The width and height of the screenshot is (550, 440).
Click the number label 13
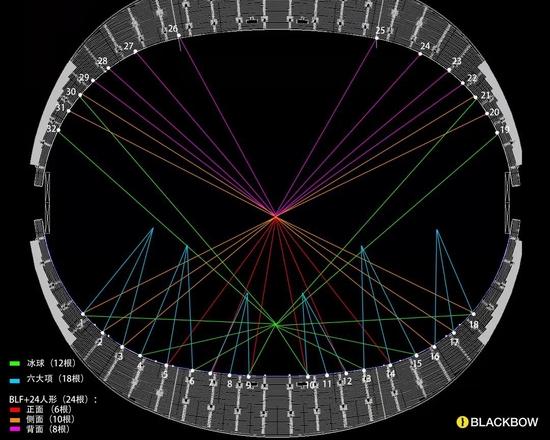tap(366, 379)
